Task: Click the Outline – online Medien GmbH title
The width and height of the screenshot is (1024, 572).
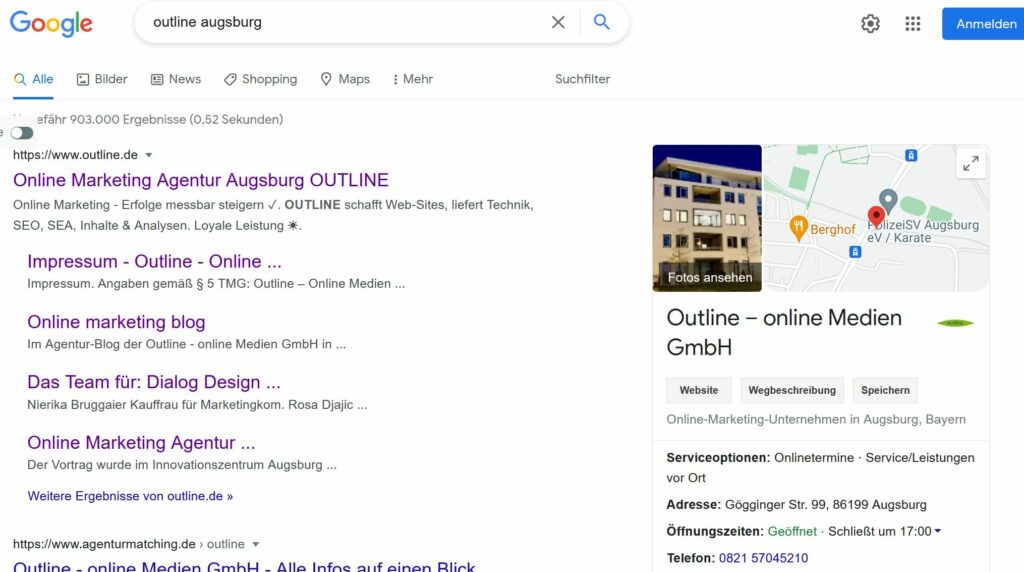Action: pyautogui.click(x=784, y=332)
